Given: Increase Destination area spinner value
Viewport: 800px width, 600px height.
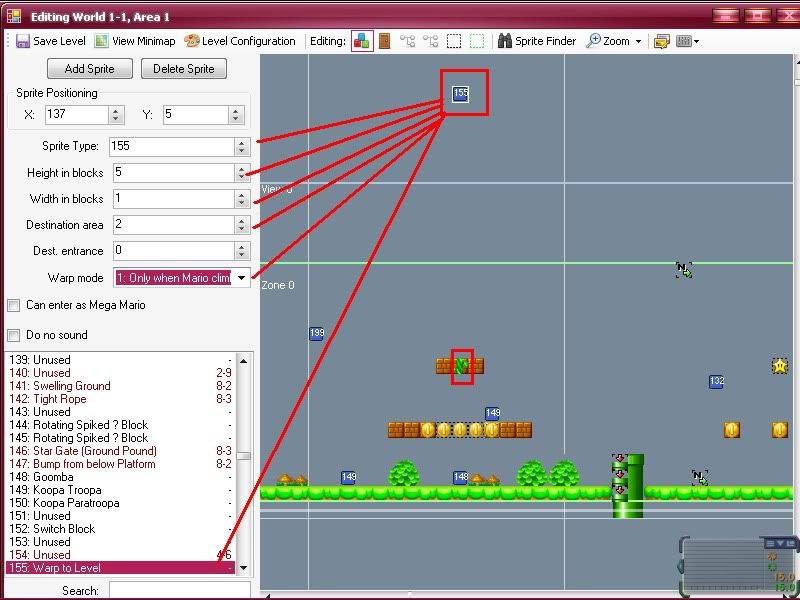Looking at the screenshot, I should [x=242, y=220].
